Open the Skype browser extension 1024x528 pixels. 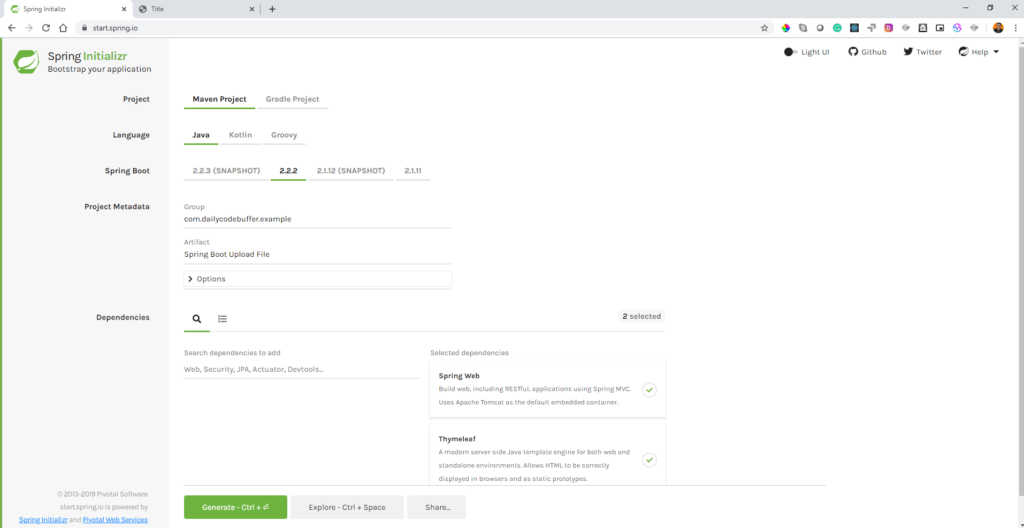click(803, 28)
